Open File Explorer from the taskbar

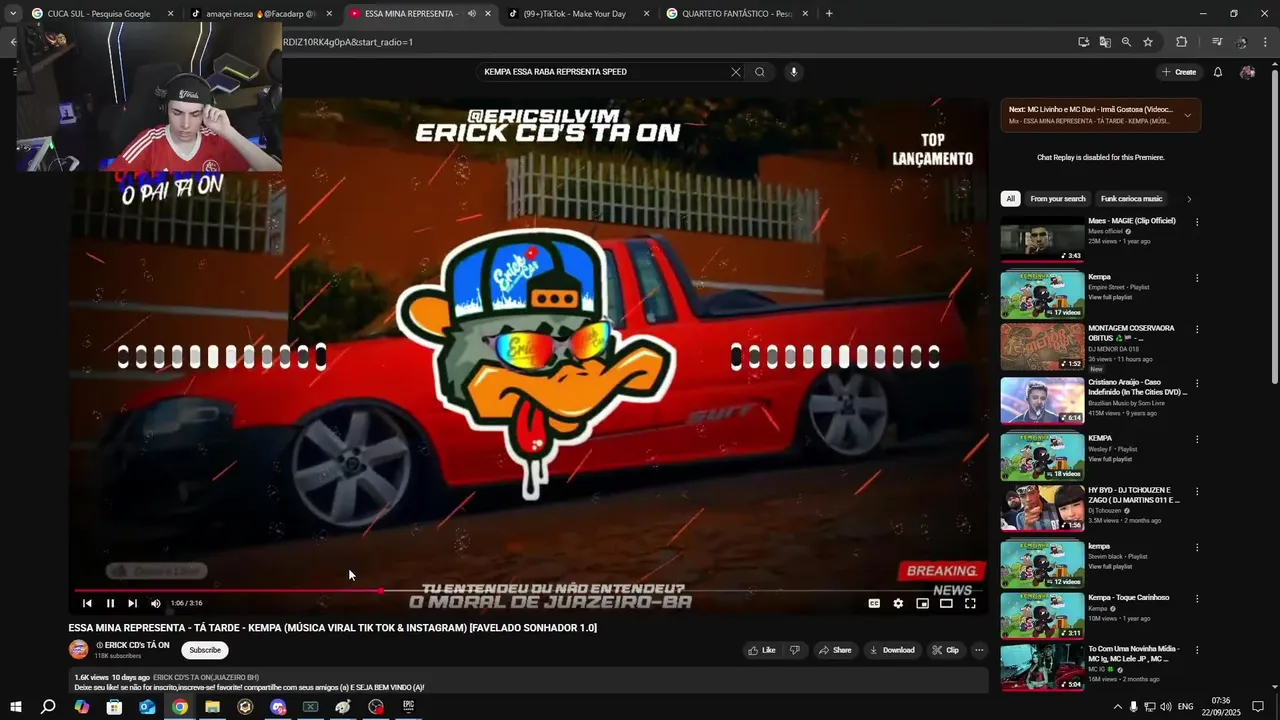click(x=212, y=707)
